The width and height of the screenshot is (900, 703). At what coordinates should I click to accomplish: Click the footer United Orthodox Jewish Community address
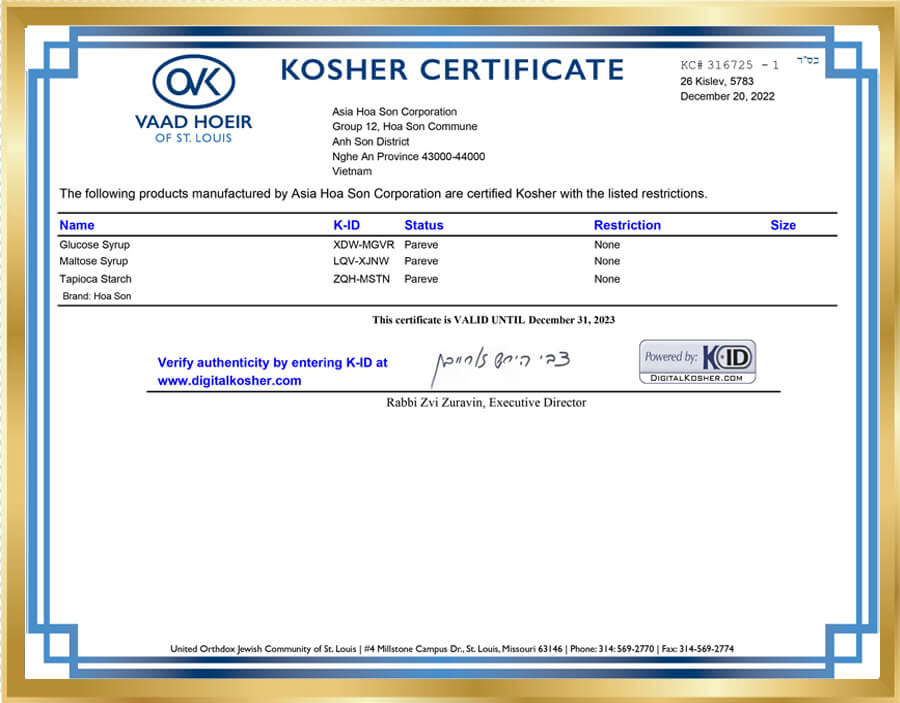(452, 649)
